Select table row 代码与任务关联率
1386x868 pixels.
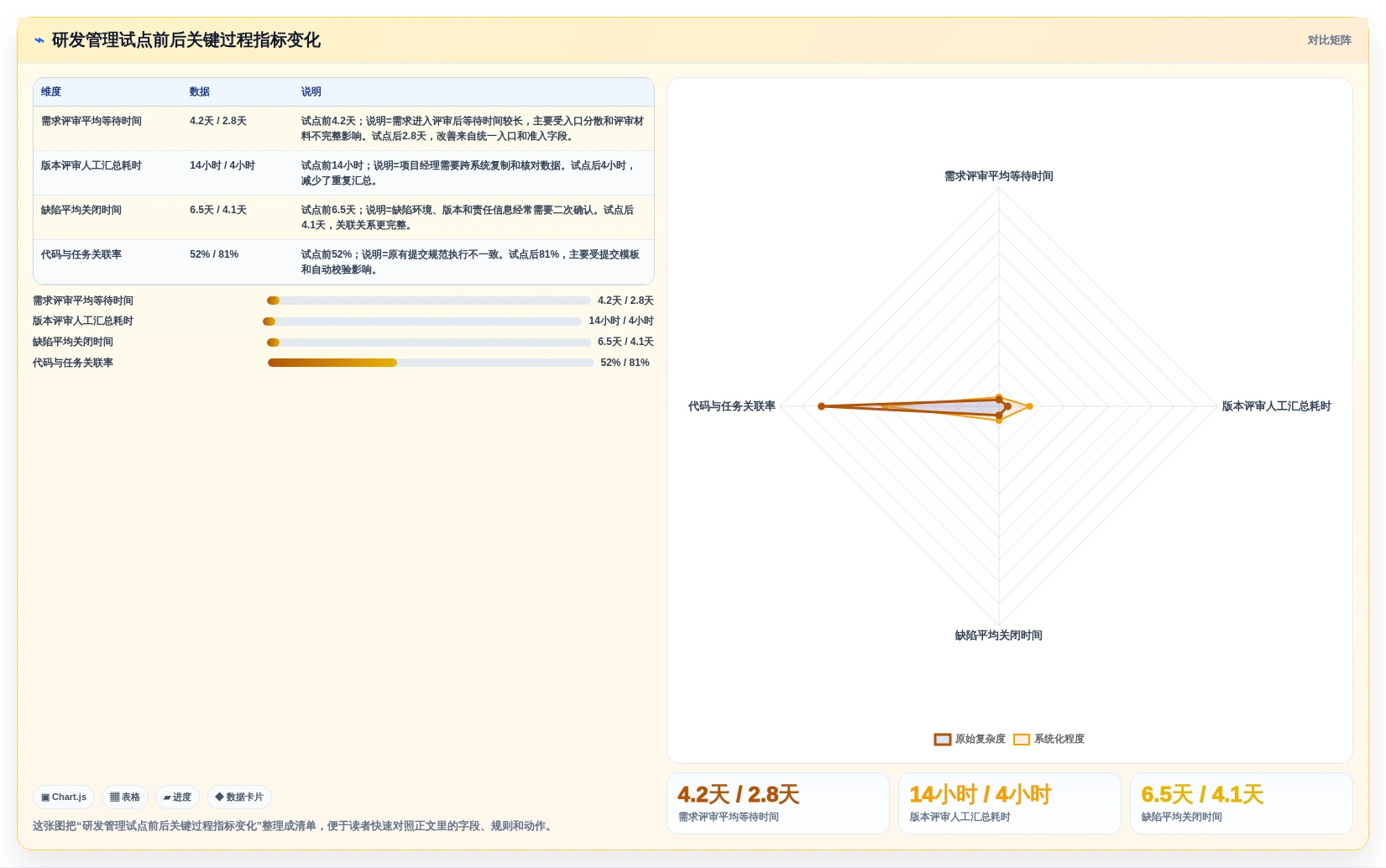coord(343,262)
